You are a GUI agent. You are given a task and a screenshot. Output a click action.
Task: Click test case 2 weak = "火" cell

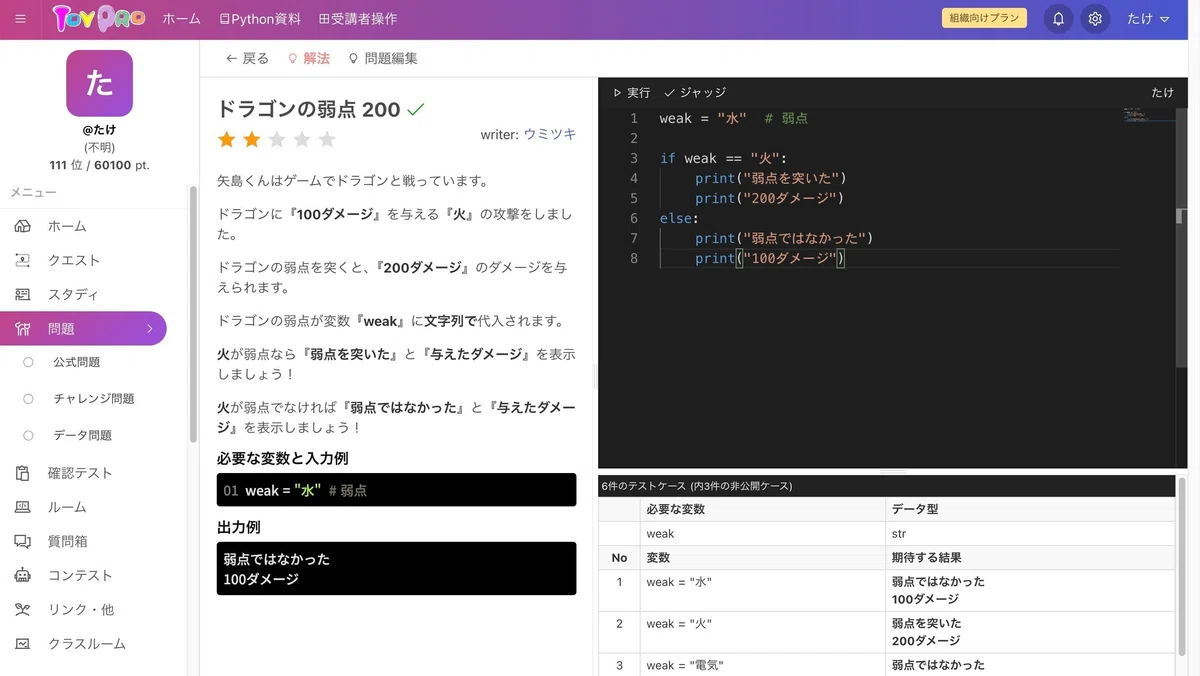(762, 632)
